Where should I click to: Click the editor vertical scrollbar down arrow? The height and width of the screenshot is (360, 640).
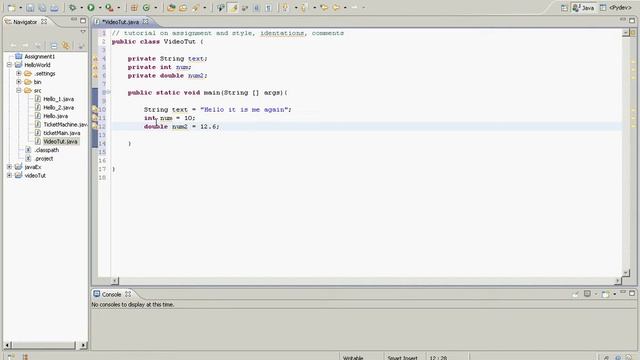click(626, 272)
